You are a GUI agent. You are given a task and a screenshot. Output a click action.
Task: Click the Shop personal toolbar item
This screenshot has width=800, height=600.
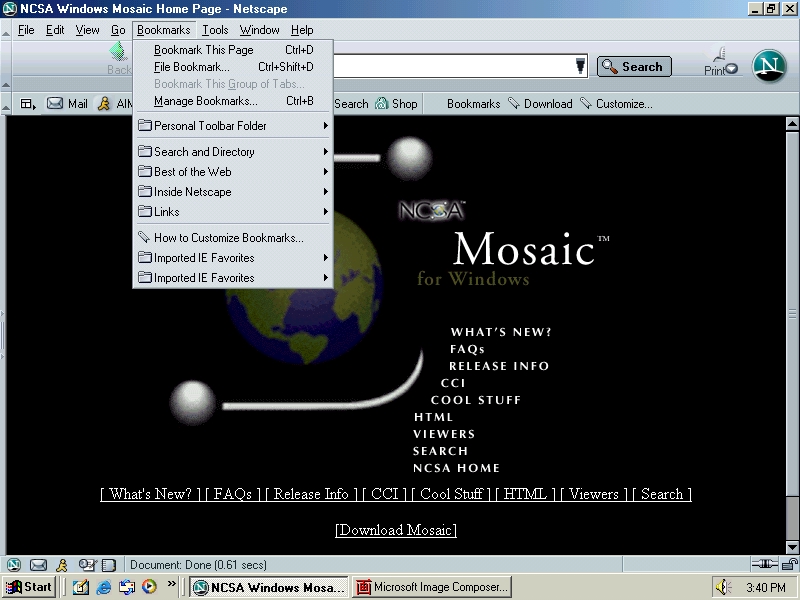point(396,104)
